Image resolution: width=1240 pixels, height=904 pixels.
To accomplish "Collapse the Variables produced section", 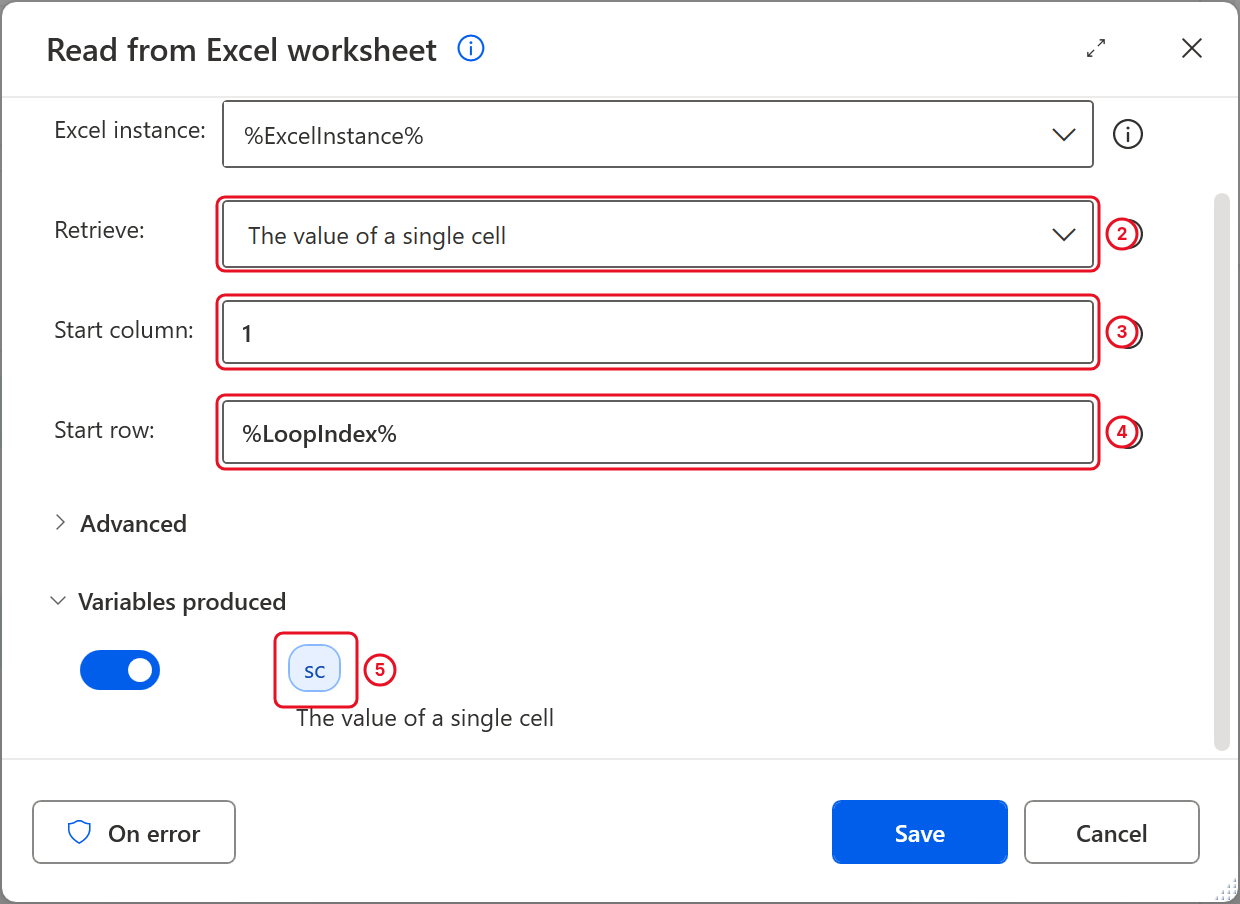I will (x=168, y=602).
